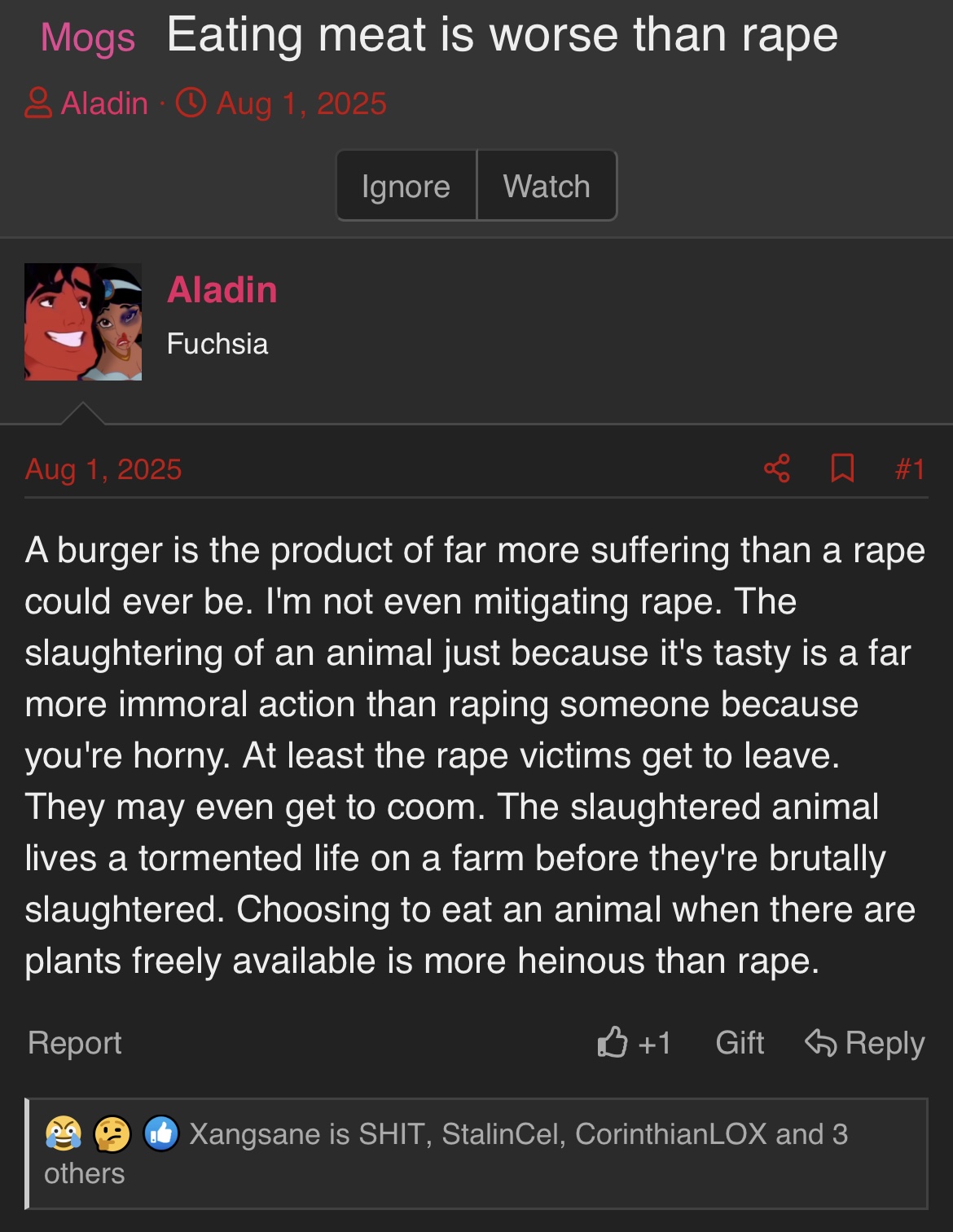Click the clock icon beside the thread date
This screenshot has height=1232, width=953.
click(x=191, y=103)
